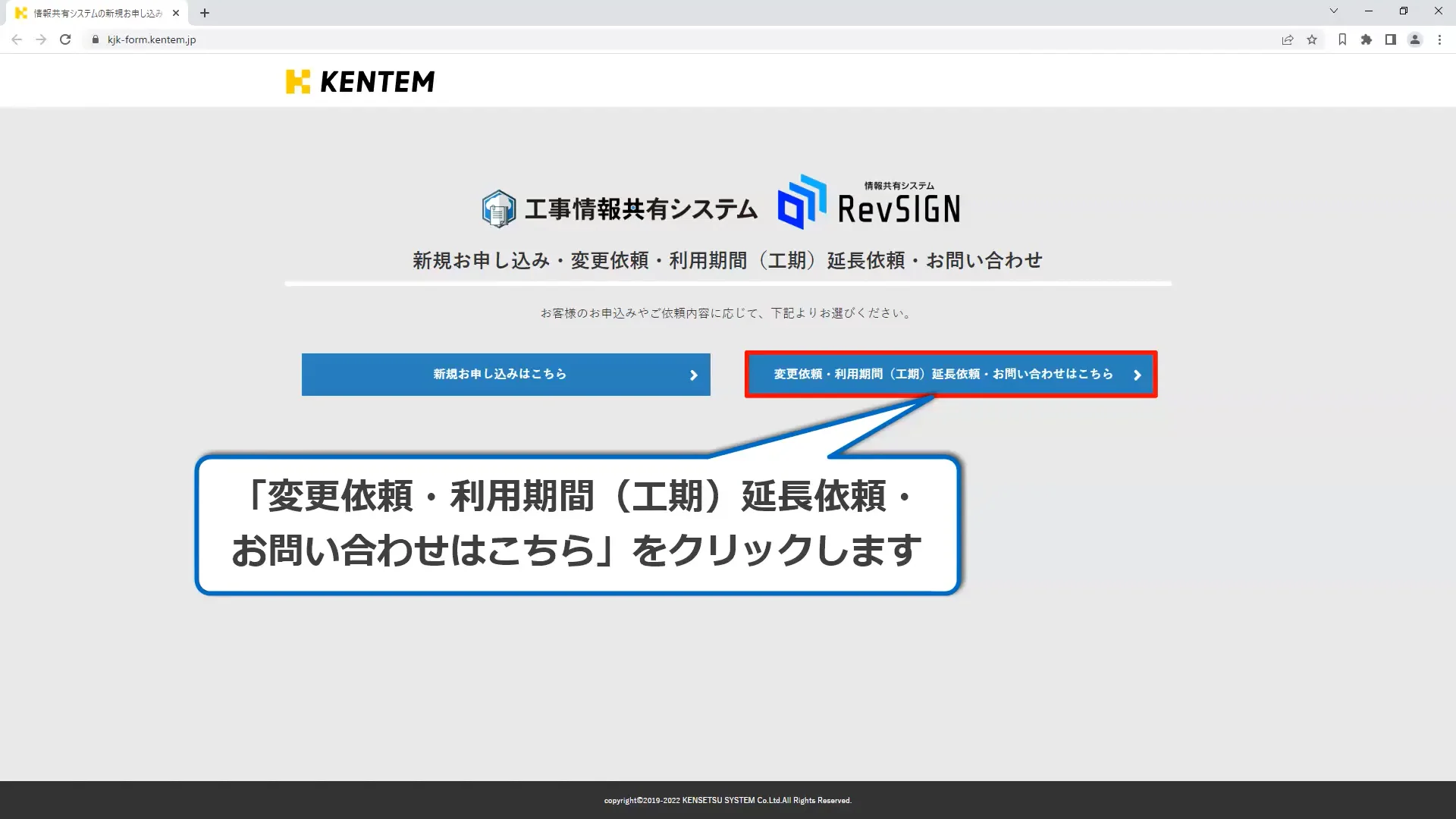Open the side panel icon
The image size is (1456, 819).
[1391, 39]
